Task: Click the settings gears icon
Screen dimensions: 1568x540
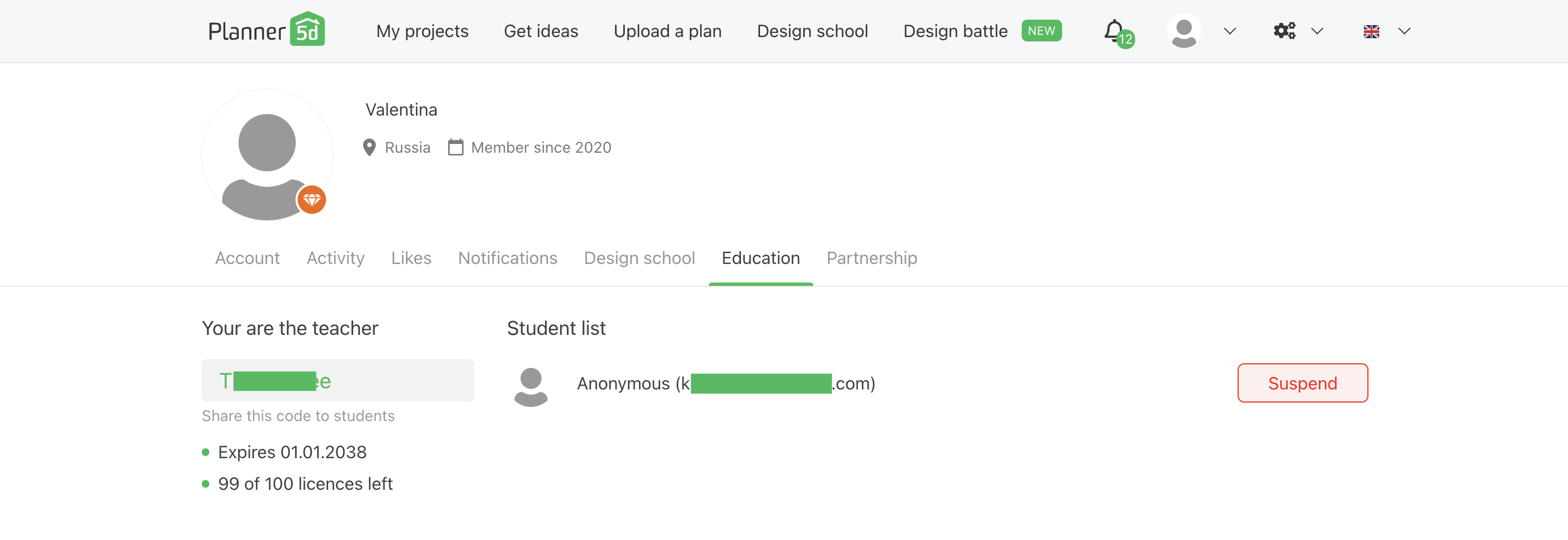Action: pos(1284,31)
